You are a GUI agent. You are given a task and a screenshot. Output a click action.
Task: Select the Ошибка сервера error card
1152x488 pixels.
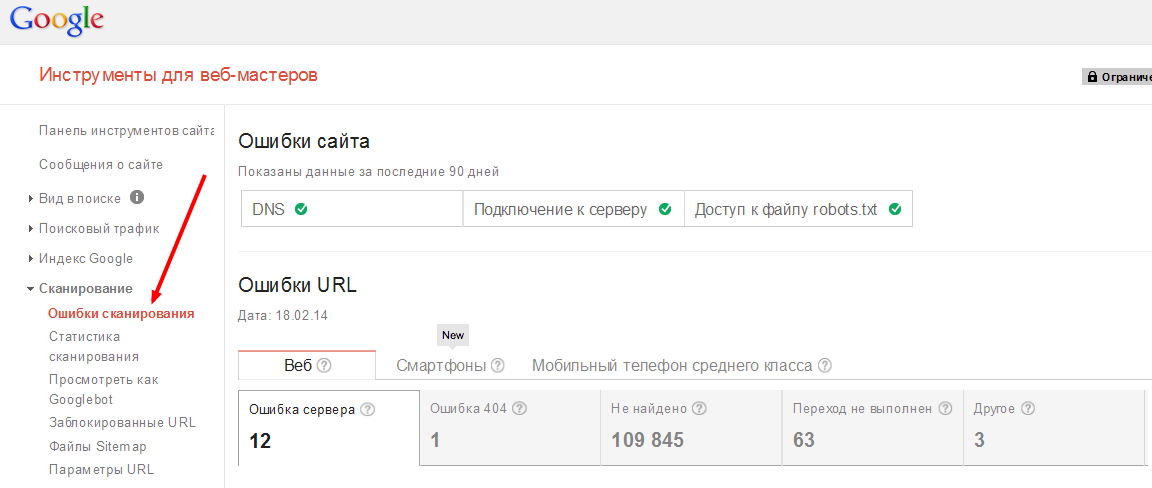(329, 428)
